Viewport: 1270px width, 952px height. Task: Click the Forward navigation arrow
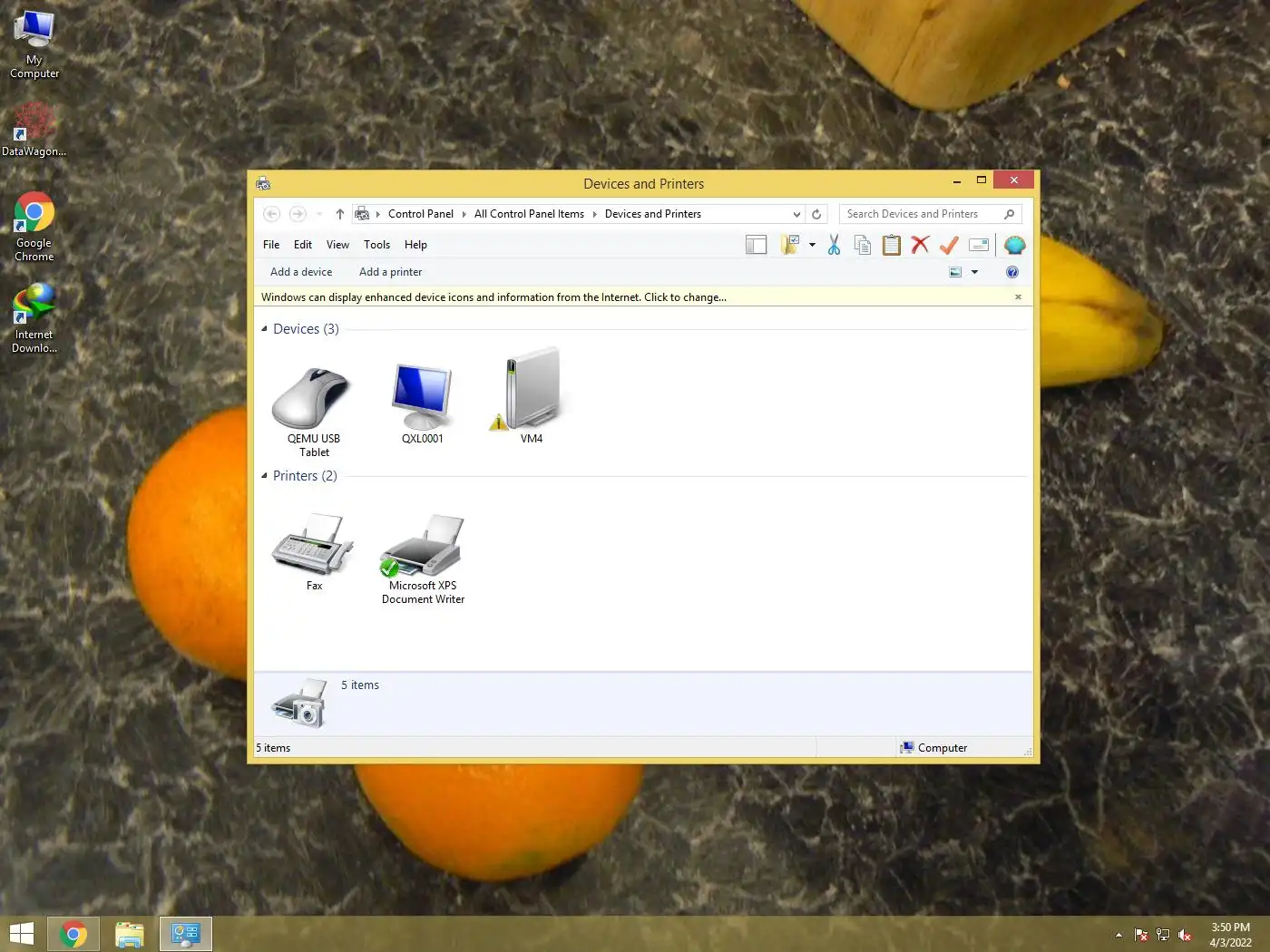pyautogui.click(x=298, y=214)
